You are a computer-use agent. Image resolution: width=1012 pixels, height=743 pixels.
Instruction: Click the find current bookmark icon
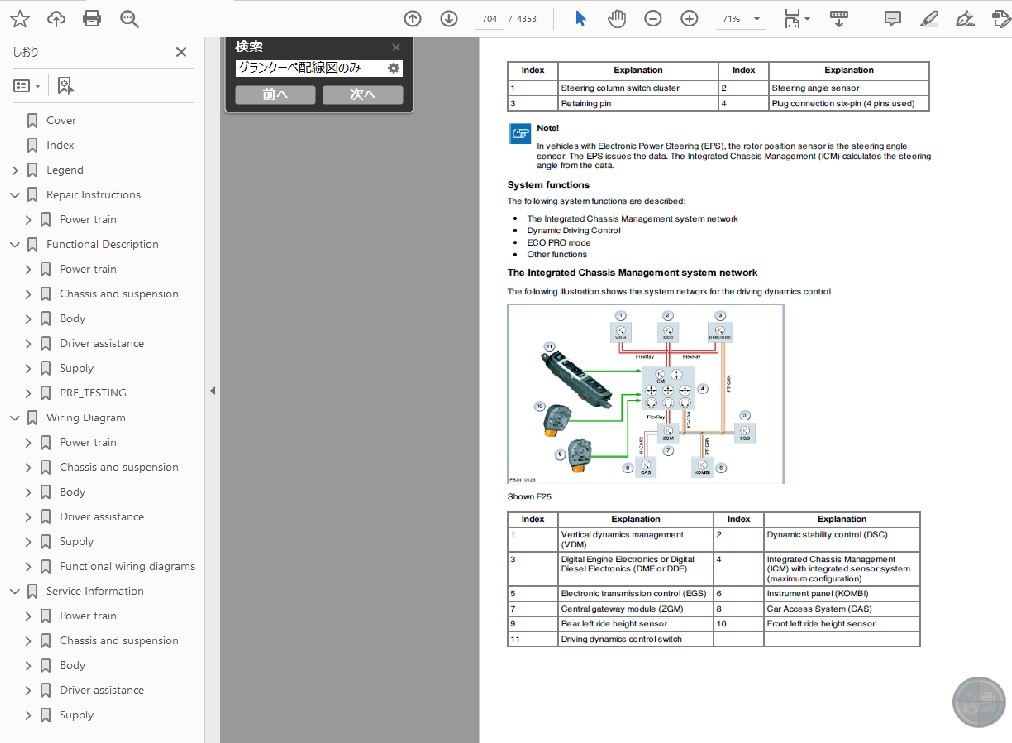(65, 85)
